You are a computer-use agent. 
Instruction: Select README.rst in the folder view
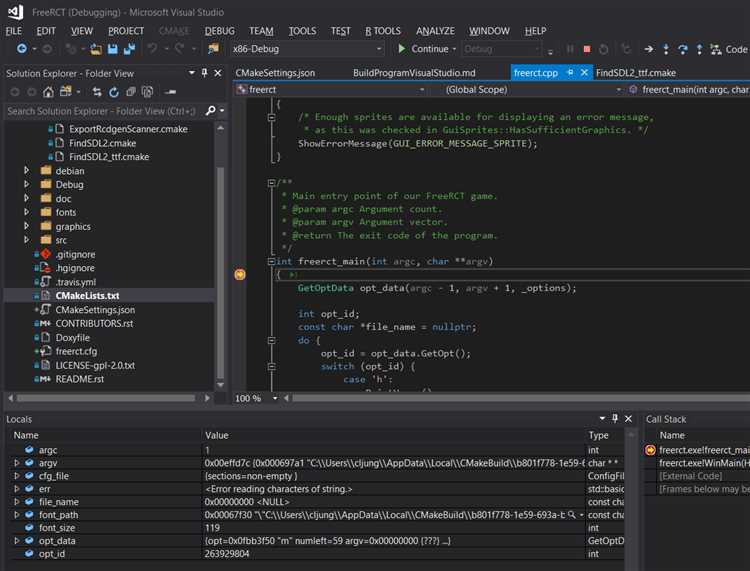(x=79, y=379)
